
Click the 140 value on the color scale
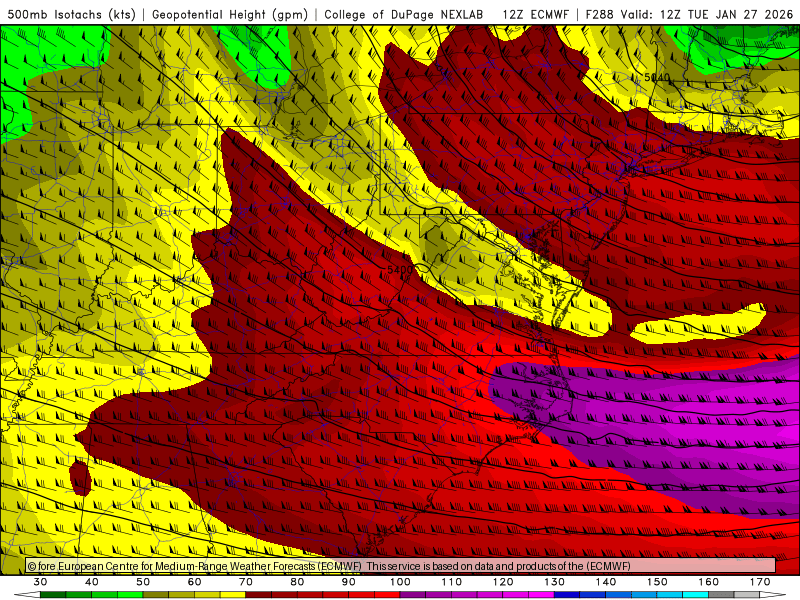click(x=606, y=582)
